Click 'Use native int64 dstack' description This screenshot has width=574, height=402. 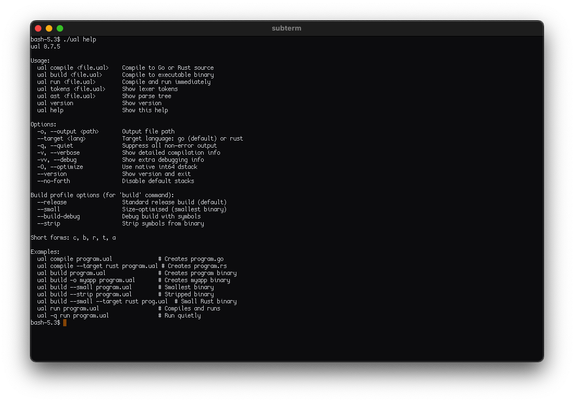coord(160,167)
